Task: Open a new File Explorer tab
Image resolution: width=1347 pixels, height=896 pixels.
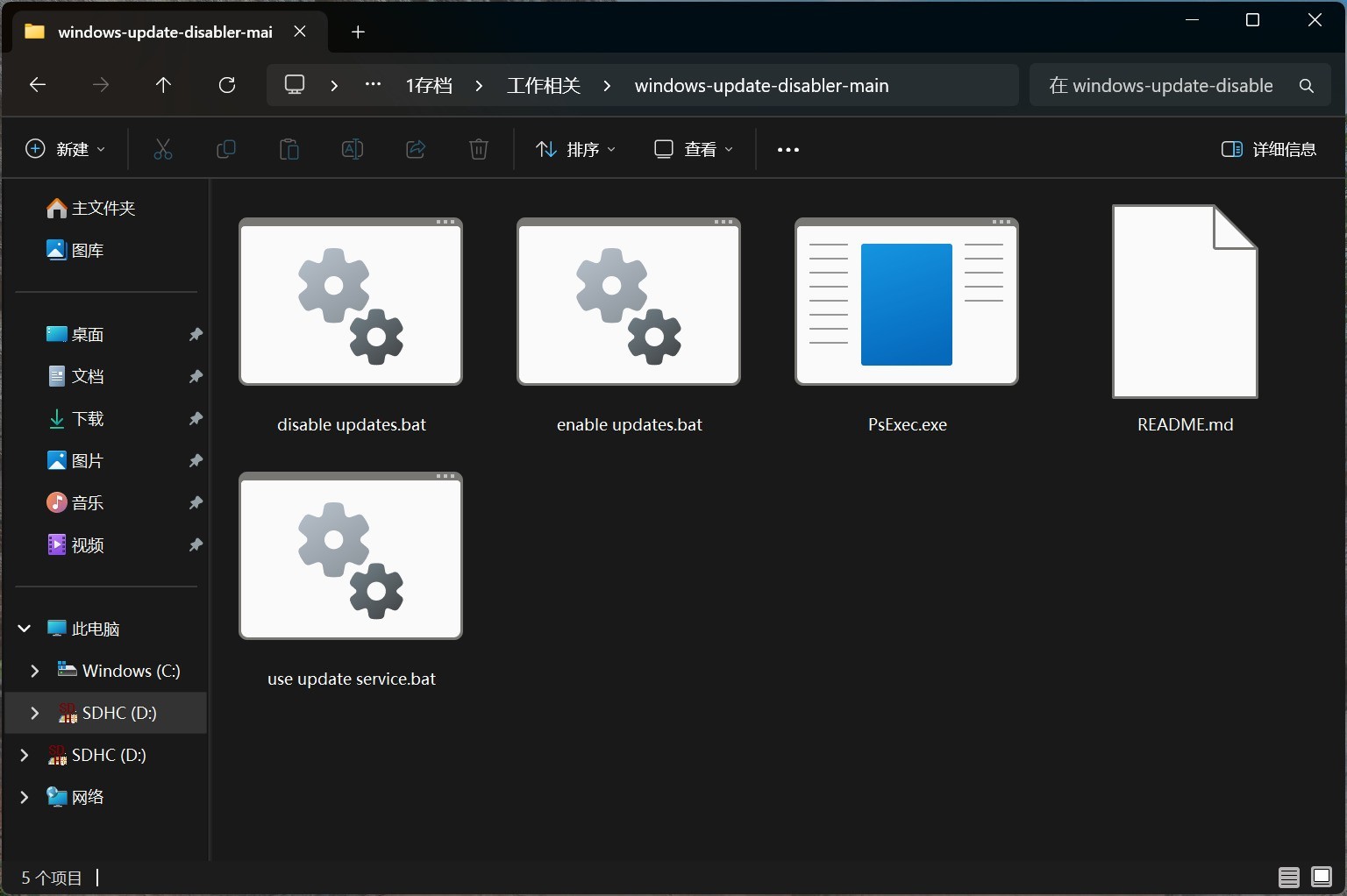Action: point(358,32)
